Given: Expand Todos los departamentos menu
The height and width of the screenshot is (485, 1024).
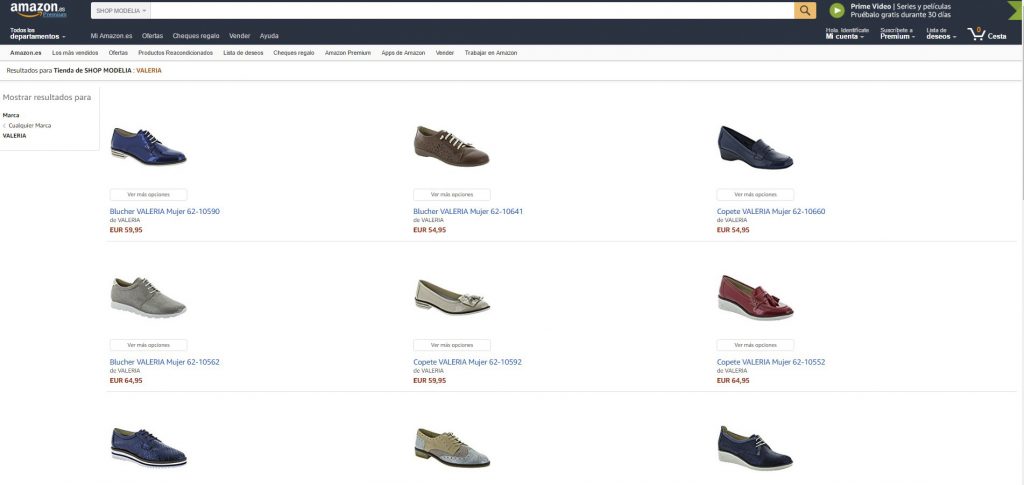Looking at the screenshot, I should (x=37, y=33).
